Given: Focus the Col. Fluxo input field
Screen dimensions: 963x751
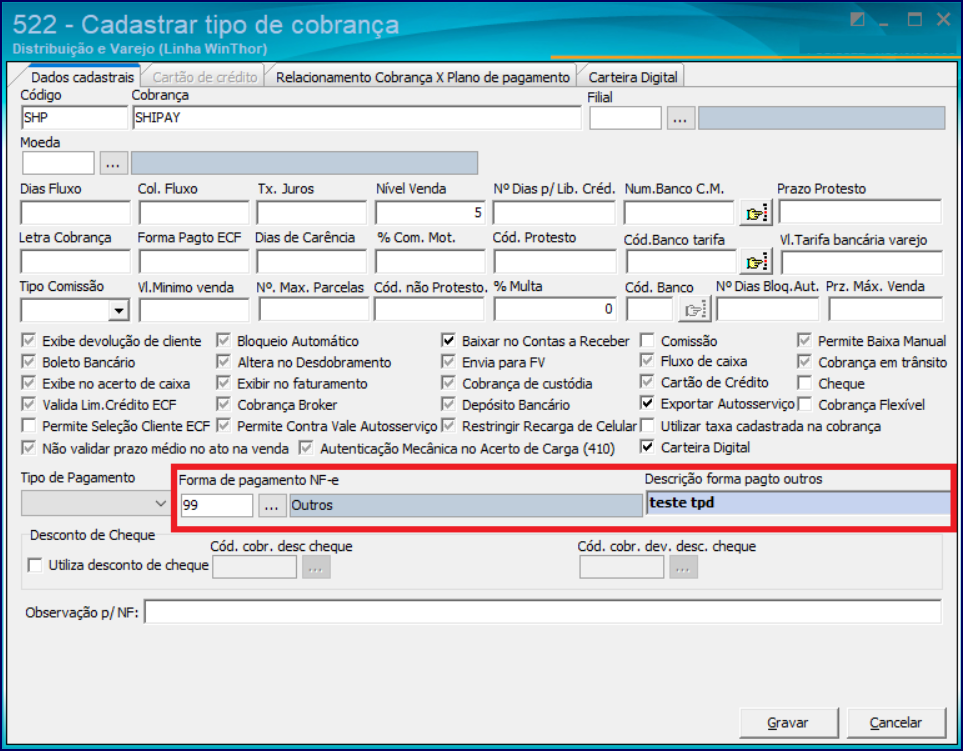Looking at the screenshot, I should coord(194,213).
